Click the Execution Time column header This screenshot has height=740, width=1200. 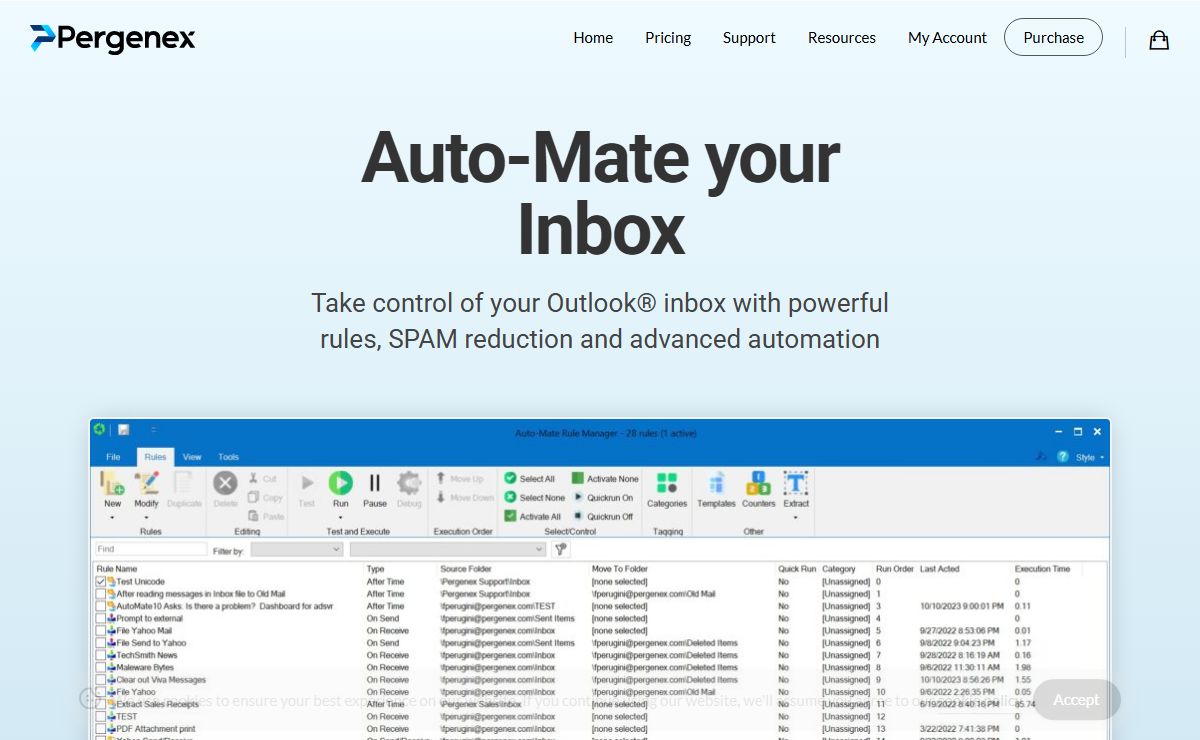(1042, 569)
